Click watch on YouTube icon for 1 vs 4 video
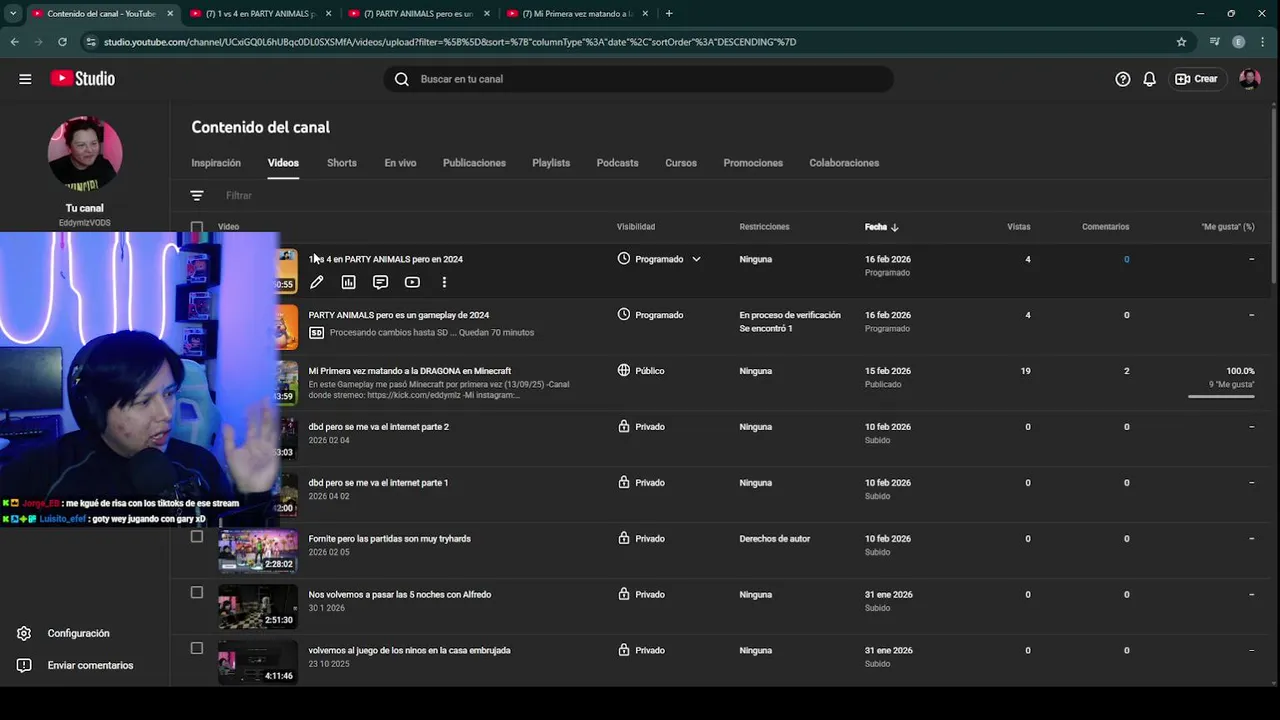1280x720 pixels. (x=412, y=283)
